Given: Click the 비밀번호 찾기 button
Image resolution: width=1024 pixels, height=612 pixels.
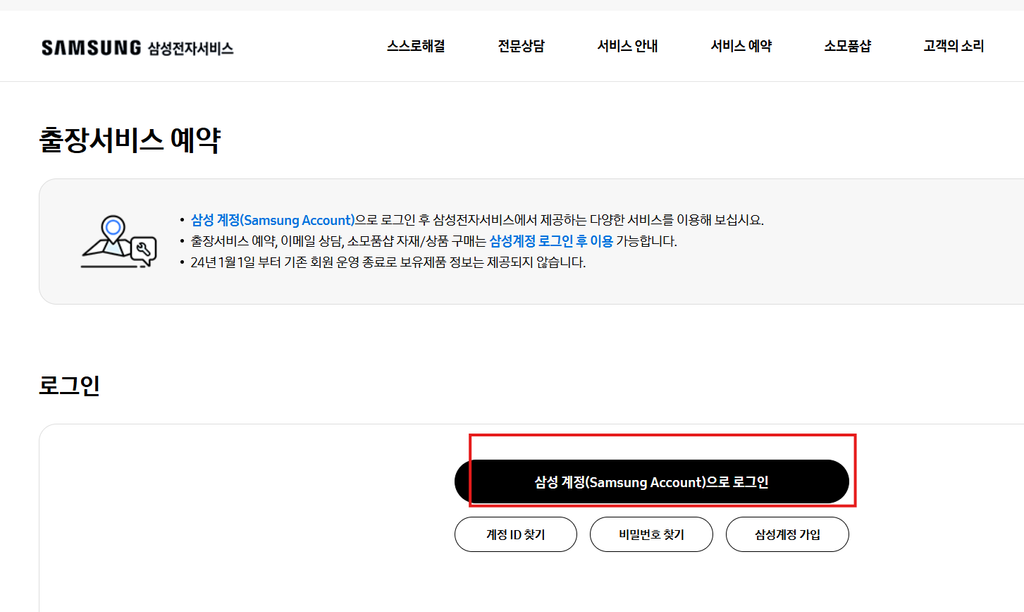Looking at the screenshot, I should (x=651, y=534).
